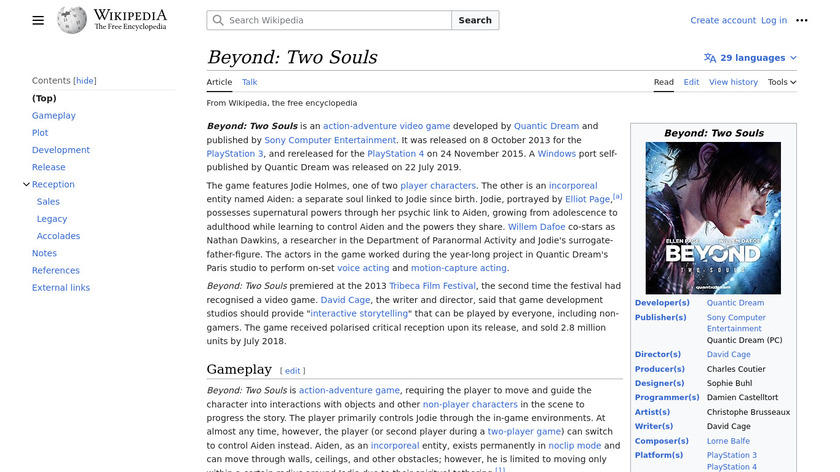840x472 pixels.
Task: Open the View history tab
Action: [733, 82]
